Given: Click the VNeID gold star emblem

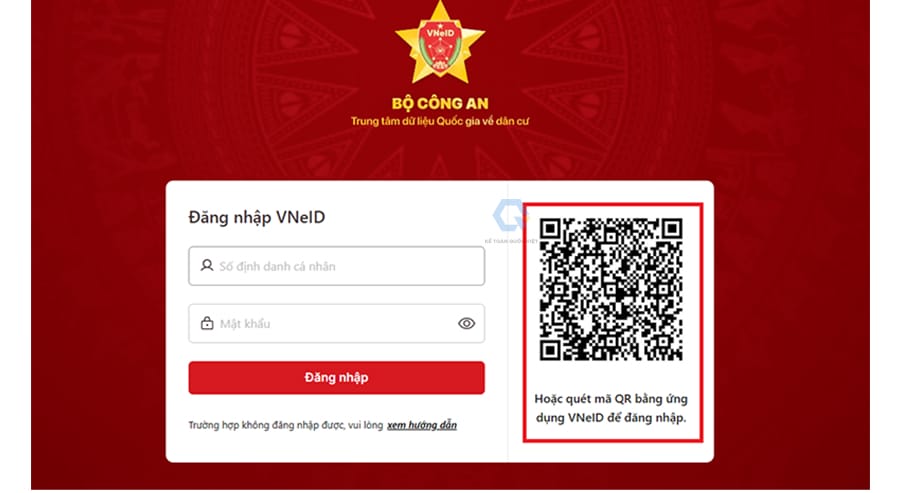Looking at the screenshot, I should 440,43.
